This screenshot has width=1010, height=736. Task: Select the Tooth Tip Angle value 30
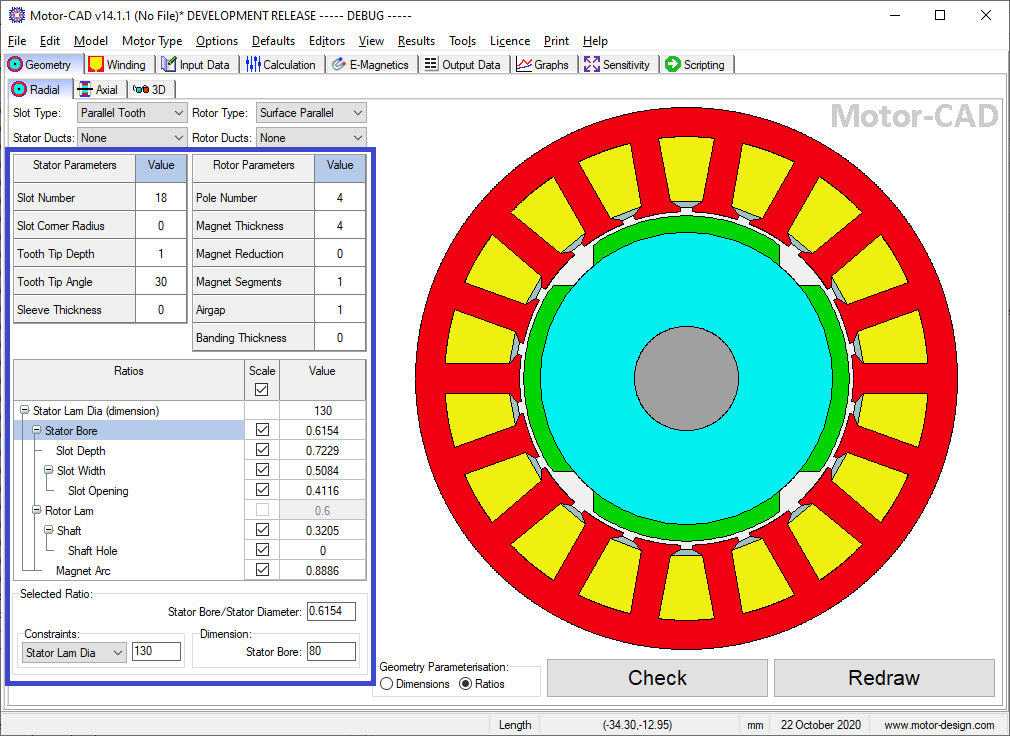[161, 281]
